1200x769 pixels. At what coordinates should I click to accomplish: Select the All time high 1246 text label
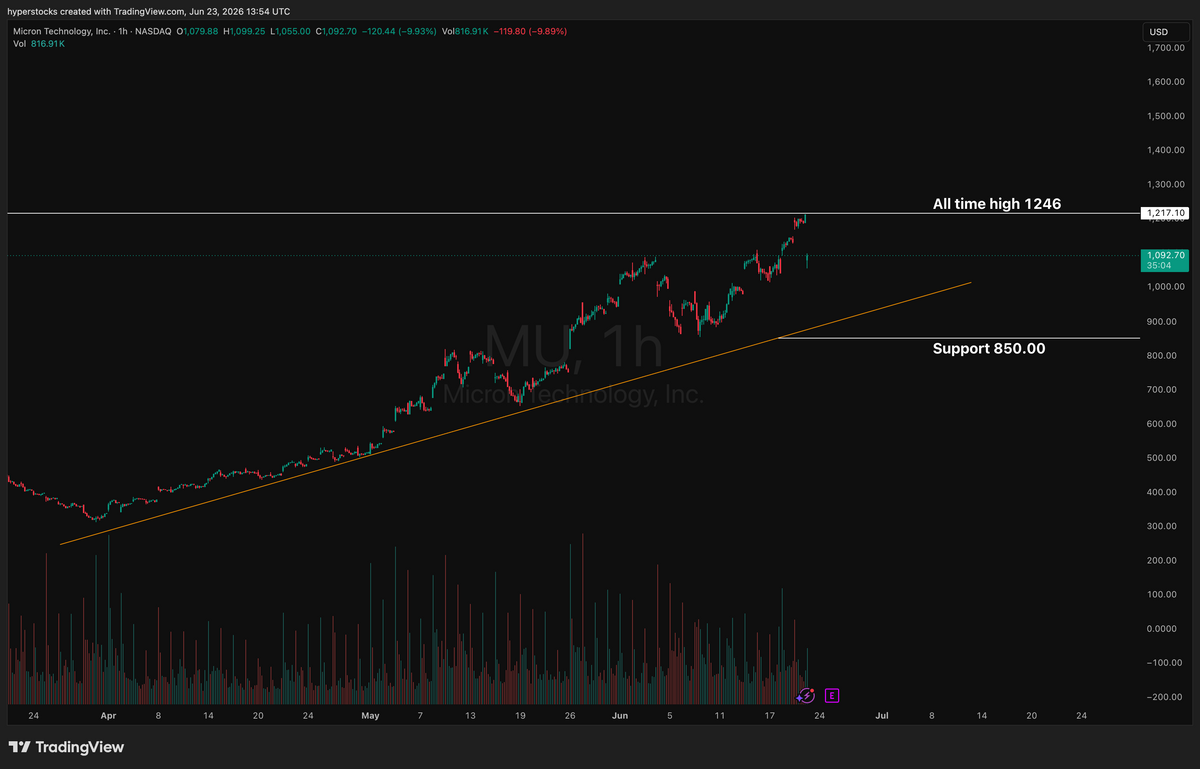coord(996,203)
